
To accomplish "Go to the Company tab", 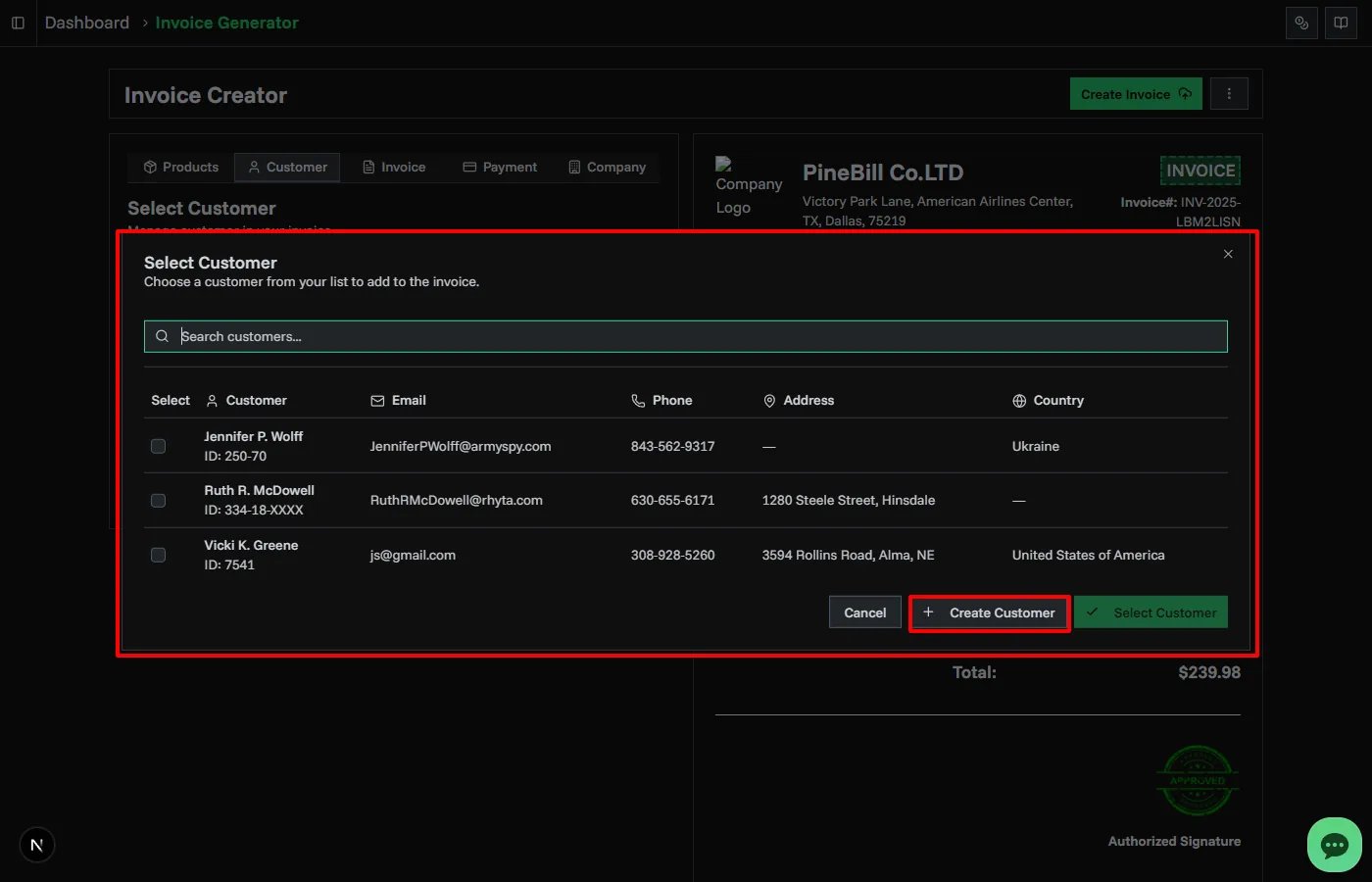I will click(x=607, y=168).
